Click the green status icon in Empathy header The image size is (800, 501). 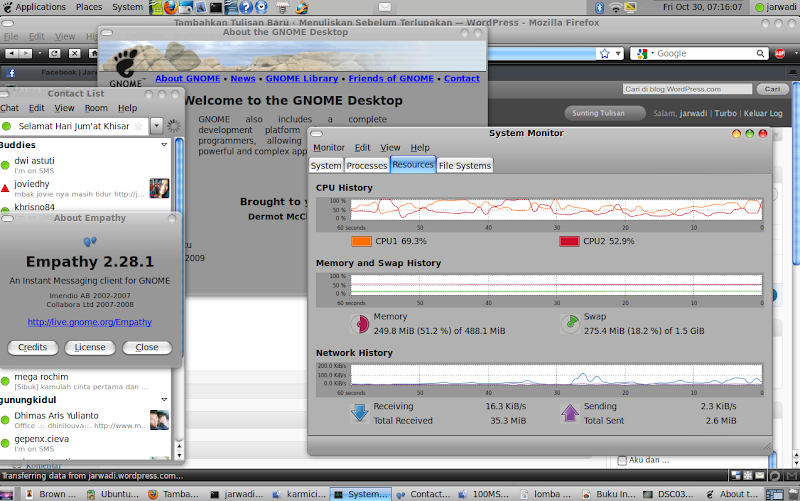(x=7, y=126)
